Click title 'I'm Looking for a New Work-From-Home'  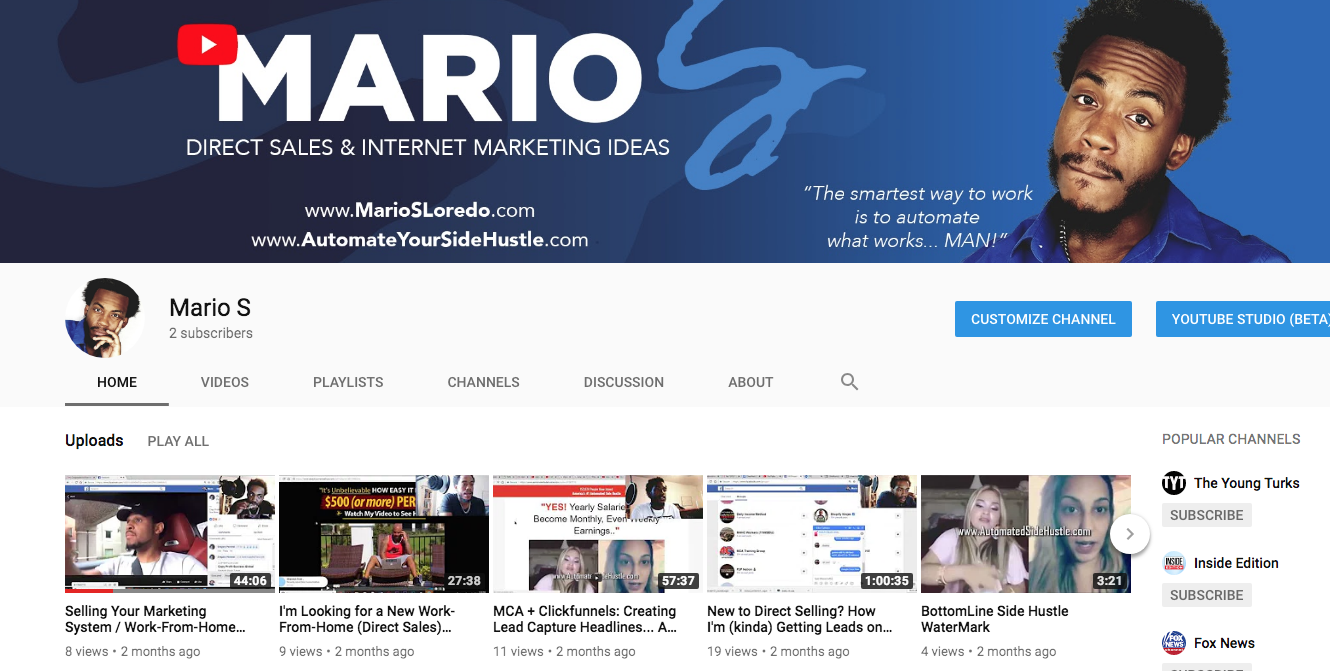click(367, 619)
